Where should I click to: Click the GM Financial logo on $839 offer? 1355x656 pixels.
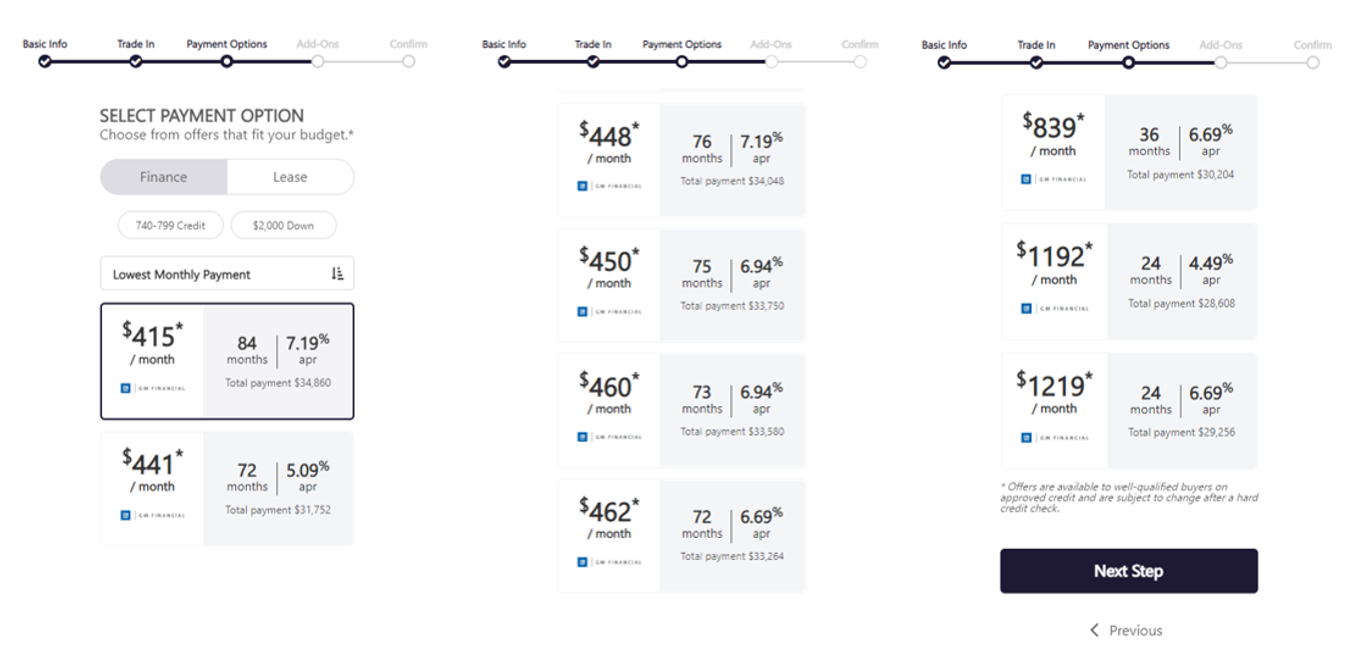coord(1054,179)
